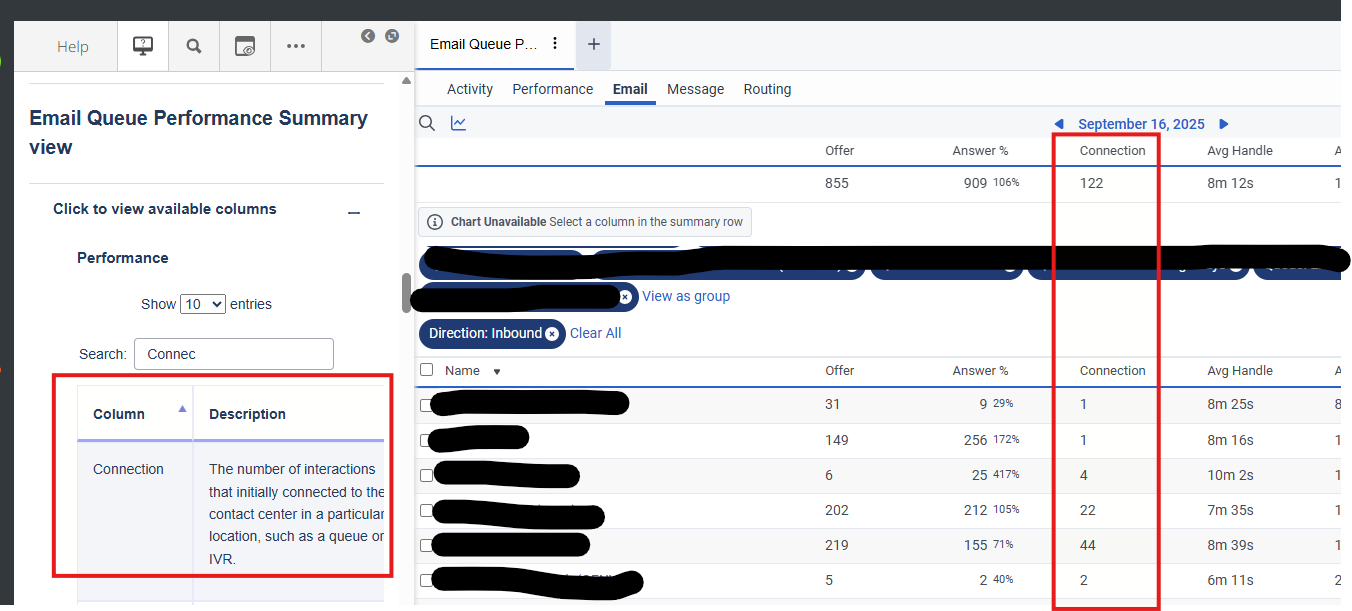This screenshot has width=1352, height=611.
Task: Open the resource center monitor icon
Action: (x=143, y=46)
